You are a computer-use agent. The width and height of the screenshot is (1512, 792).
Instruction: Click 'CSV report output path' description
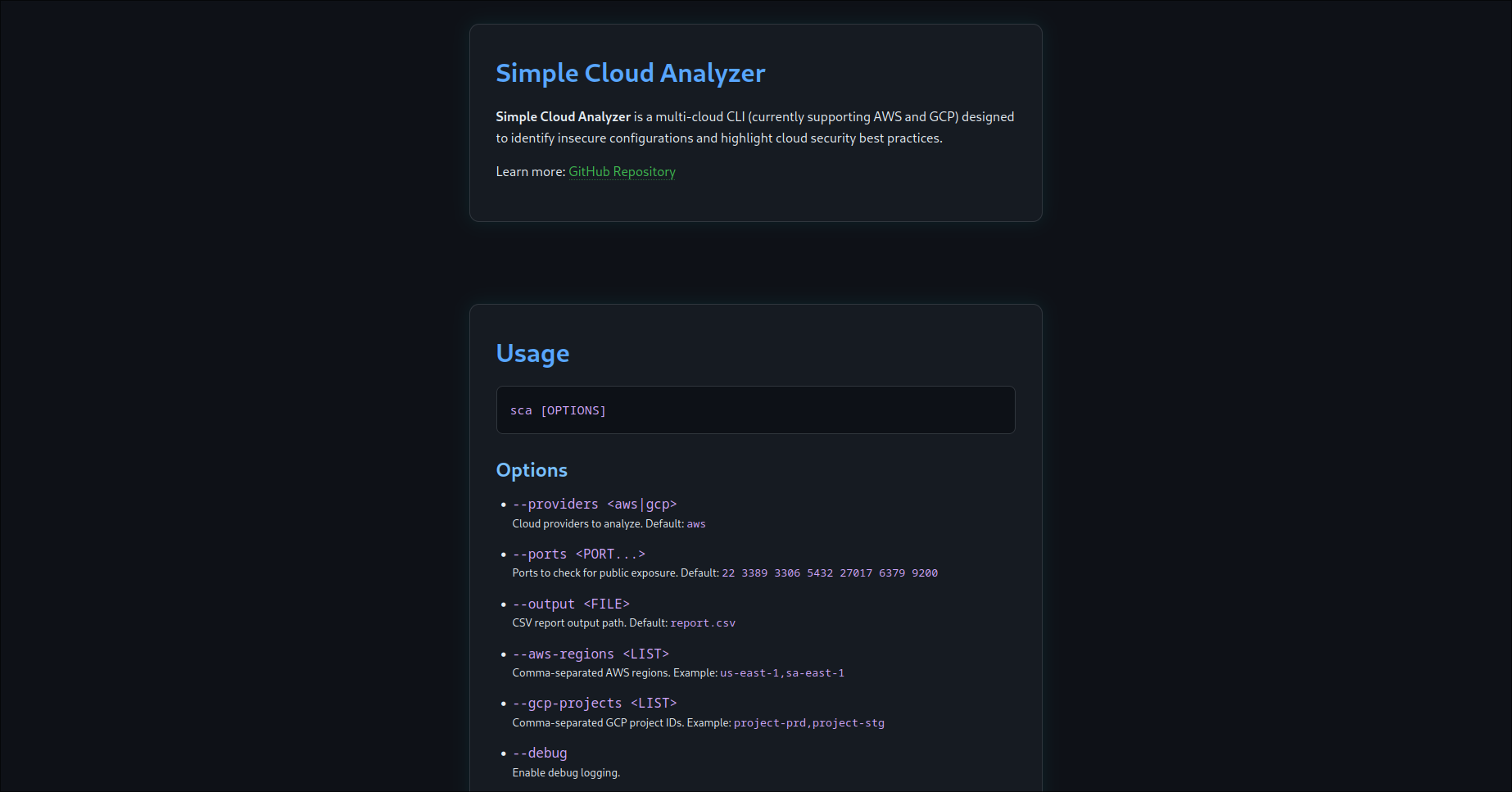coord(569,623)
